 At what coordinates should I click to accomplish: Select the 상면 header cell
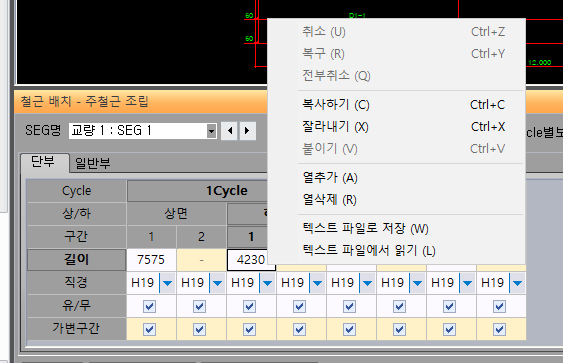coord(176,214)
